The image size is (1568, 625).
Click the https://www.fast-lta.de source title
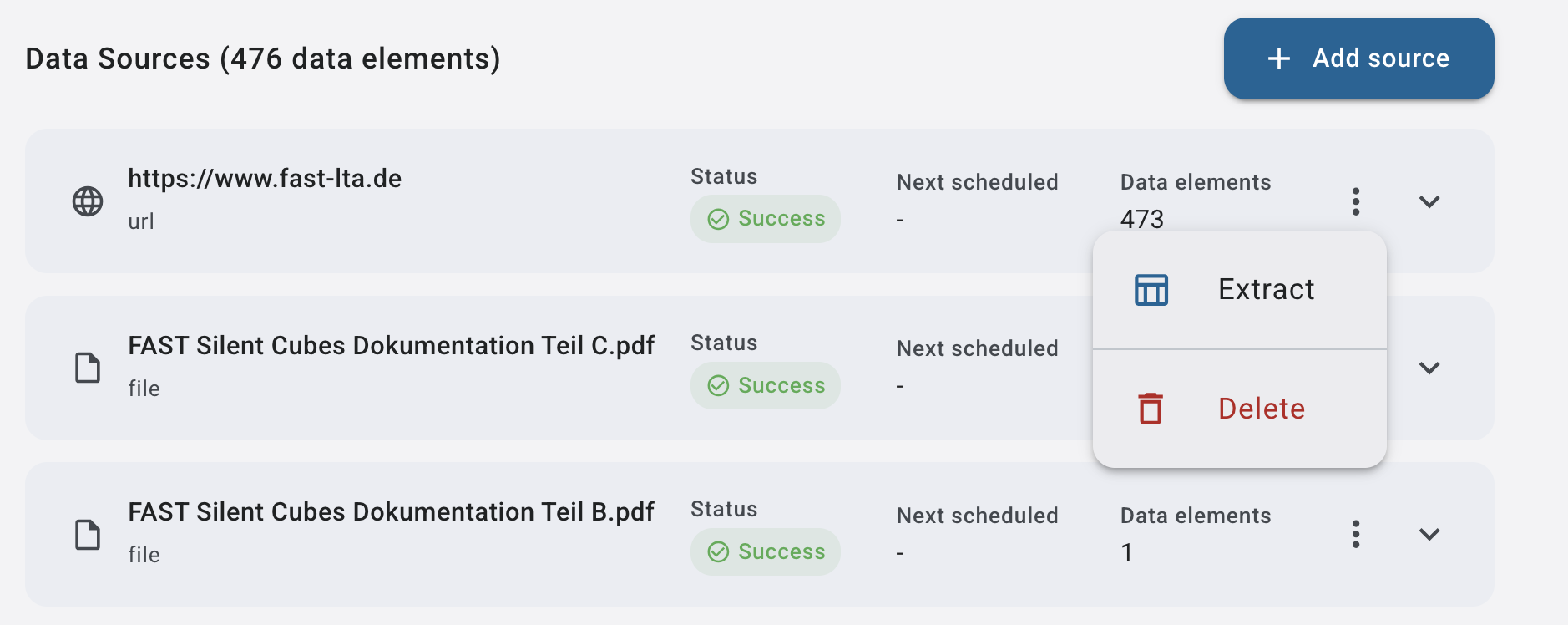(x=265, y=178)
